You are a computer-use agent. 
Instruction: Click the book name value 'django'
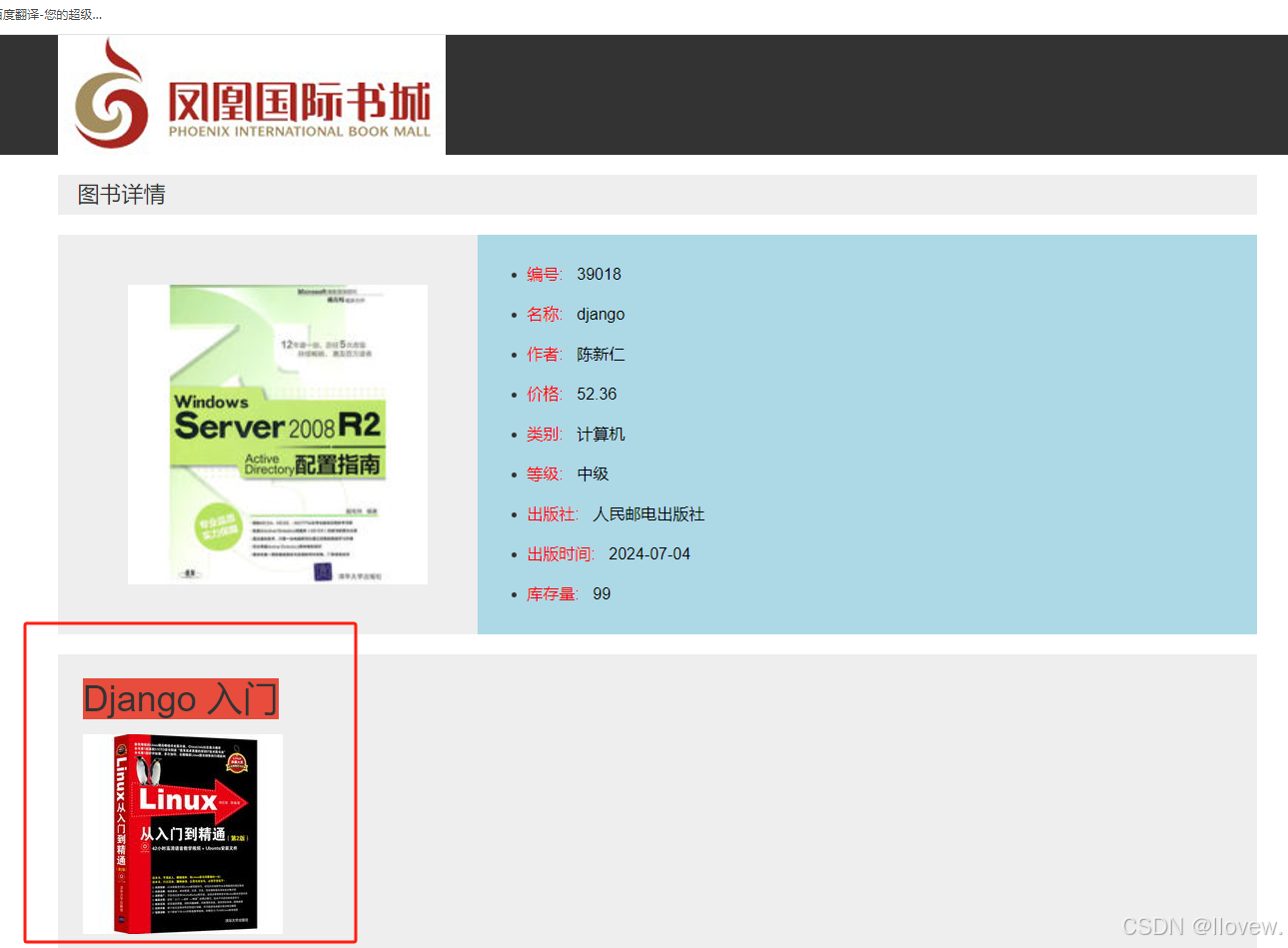(601, 315)
